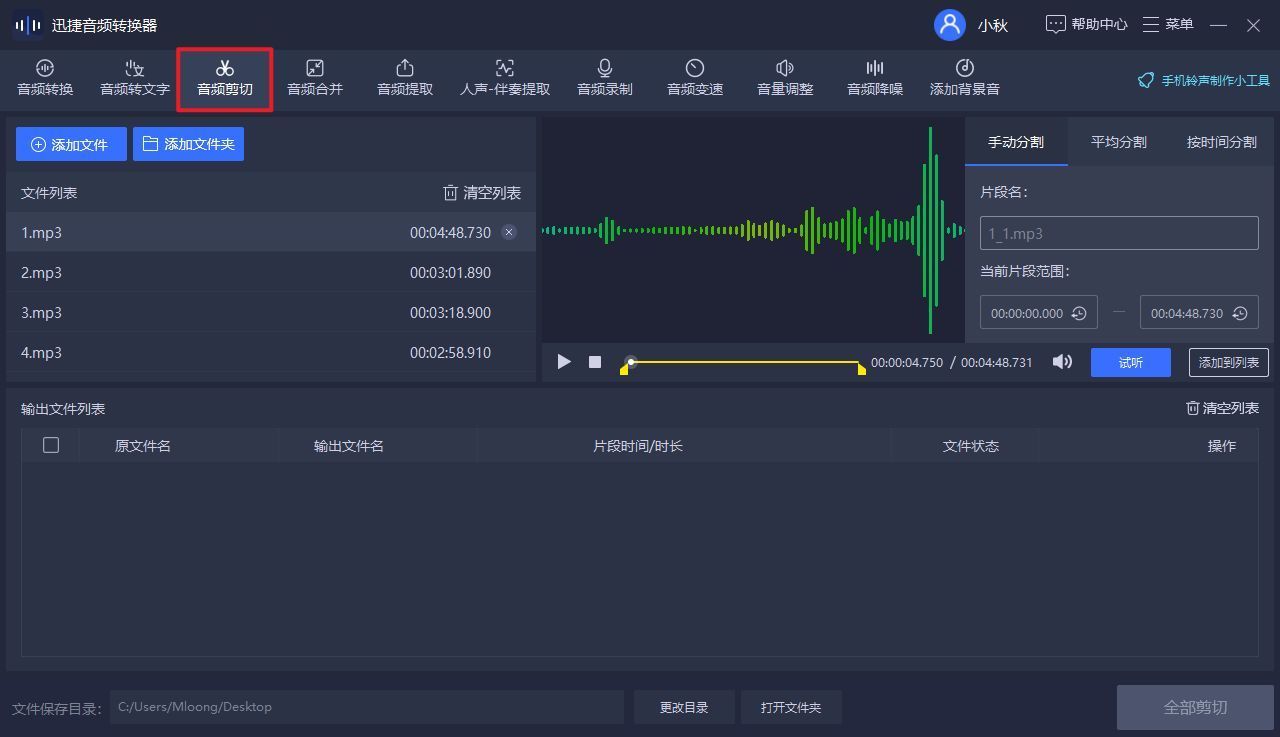Click the 片段名 input field

[x=1119, y=233]
